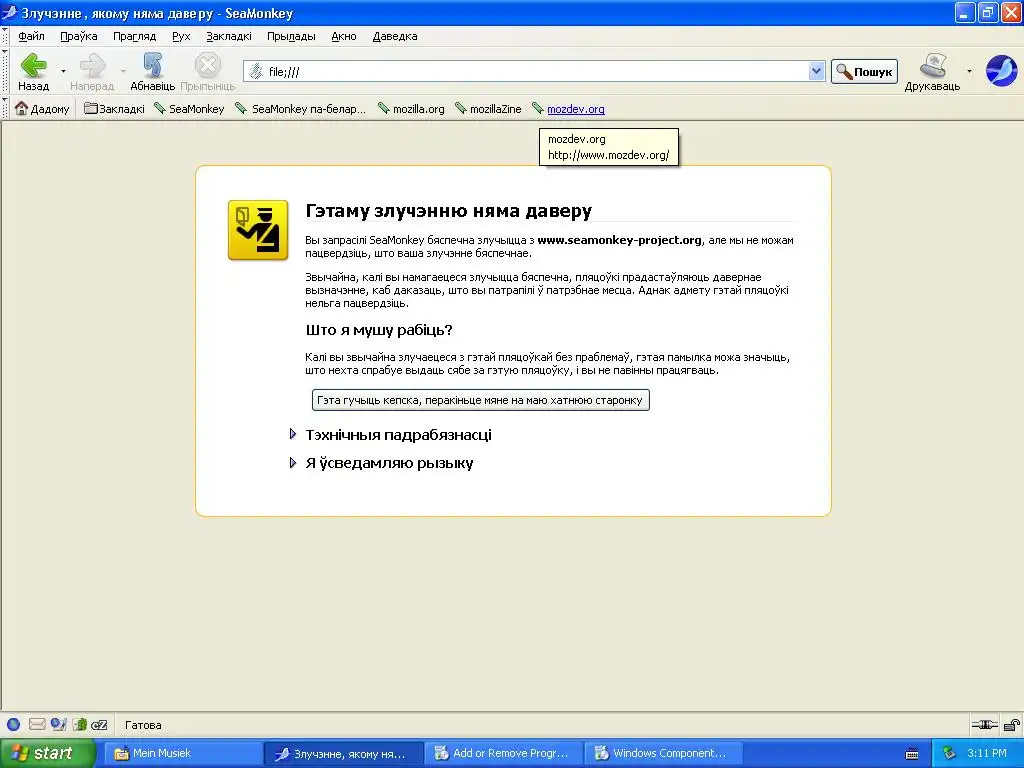The height and width of the screenshot is (768, 1024).
Task: Click the Наперад forward arrow button
Action: click(92, 71)
